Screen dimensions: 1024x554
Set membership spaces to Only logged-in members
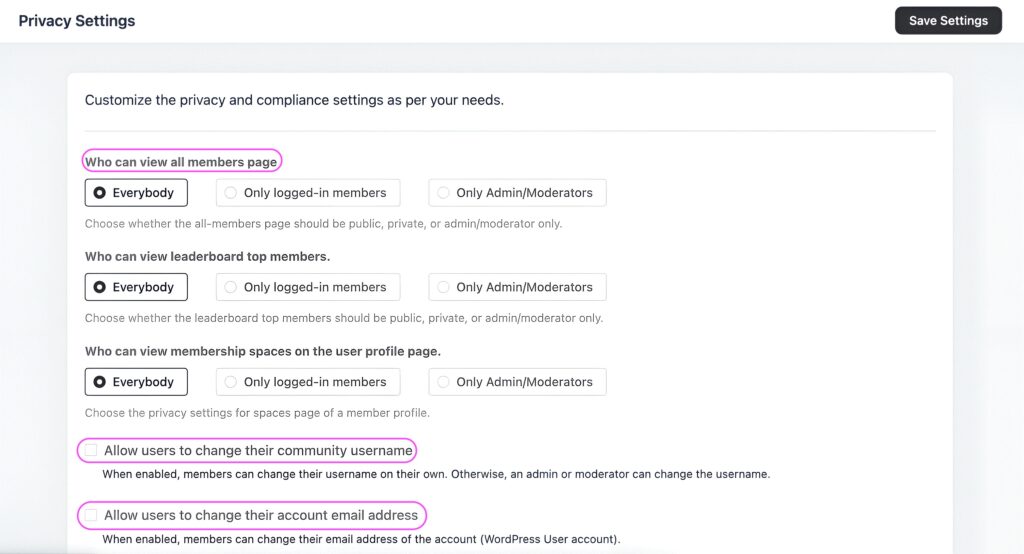pos(307,382)
